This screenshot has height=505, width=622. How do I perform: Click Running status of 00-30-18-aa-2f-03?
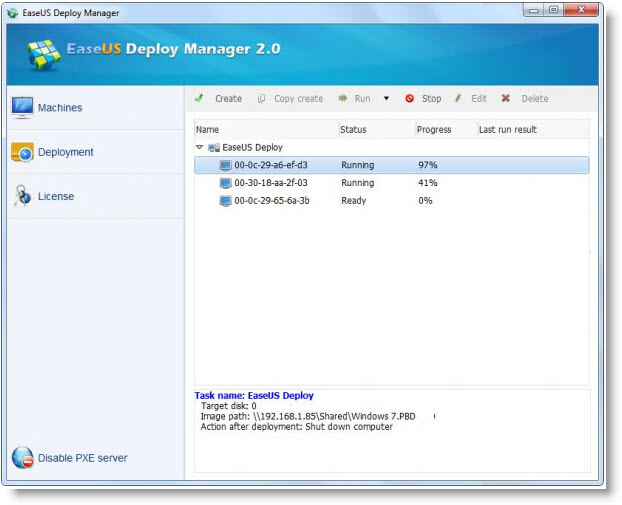click(357, 183)
